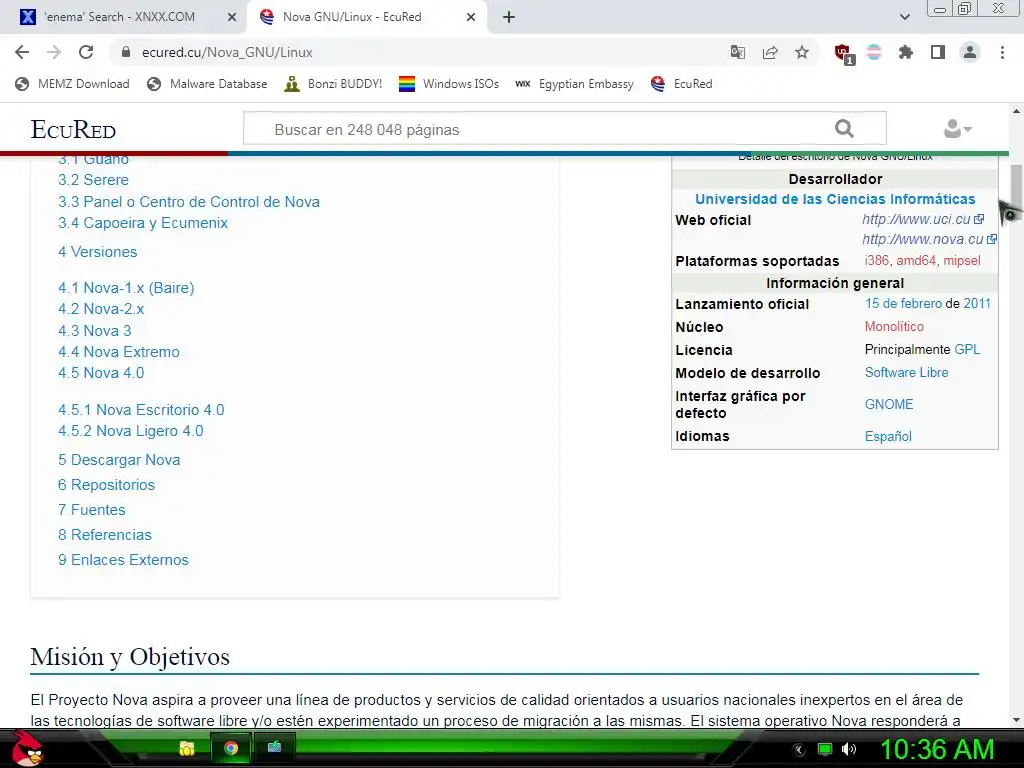1024x768 pixels.
Task: Open the Chrome three-dot menu
Action: pyautogui.click(x=1002, y=52)
